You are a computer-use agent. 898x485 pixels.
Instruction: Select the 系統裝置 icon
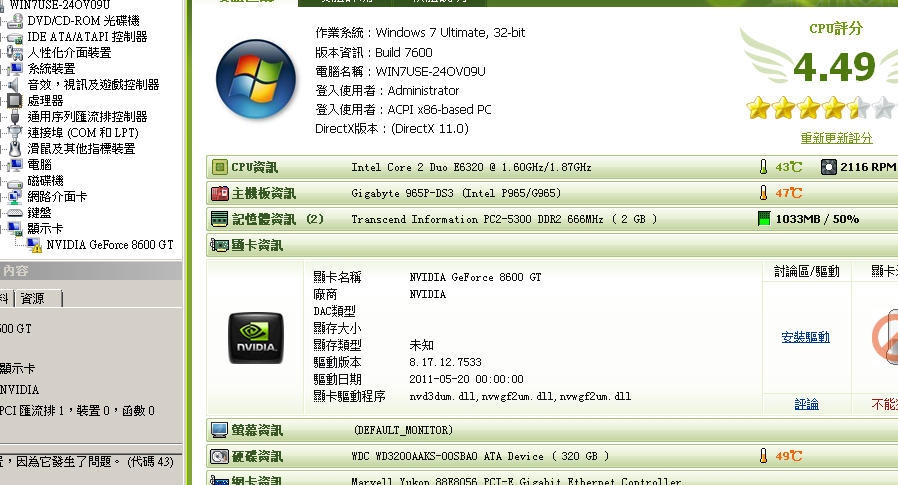(x=15, y=69)
